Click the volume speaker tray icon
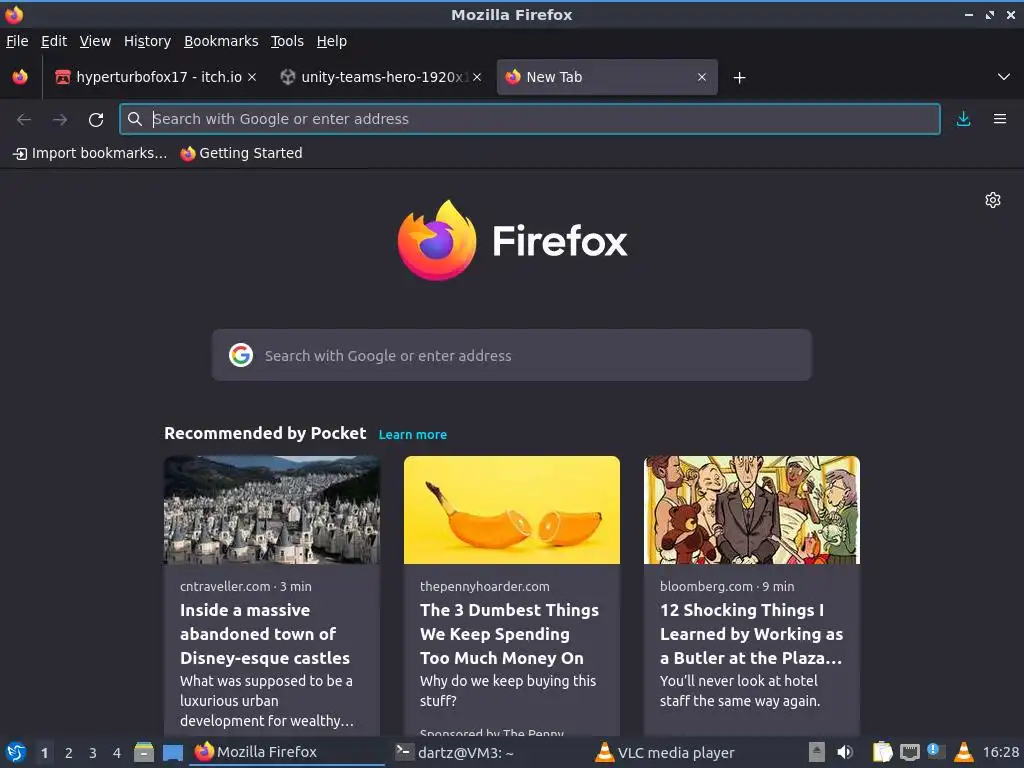This screenshot has height=768, width=1024. point(844,752)
